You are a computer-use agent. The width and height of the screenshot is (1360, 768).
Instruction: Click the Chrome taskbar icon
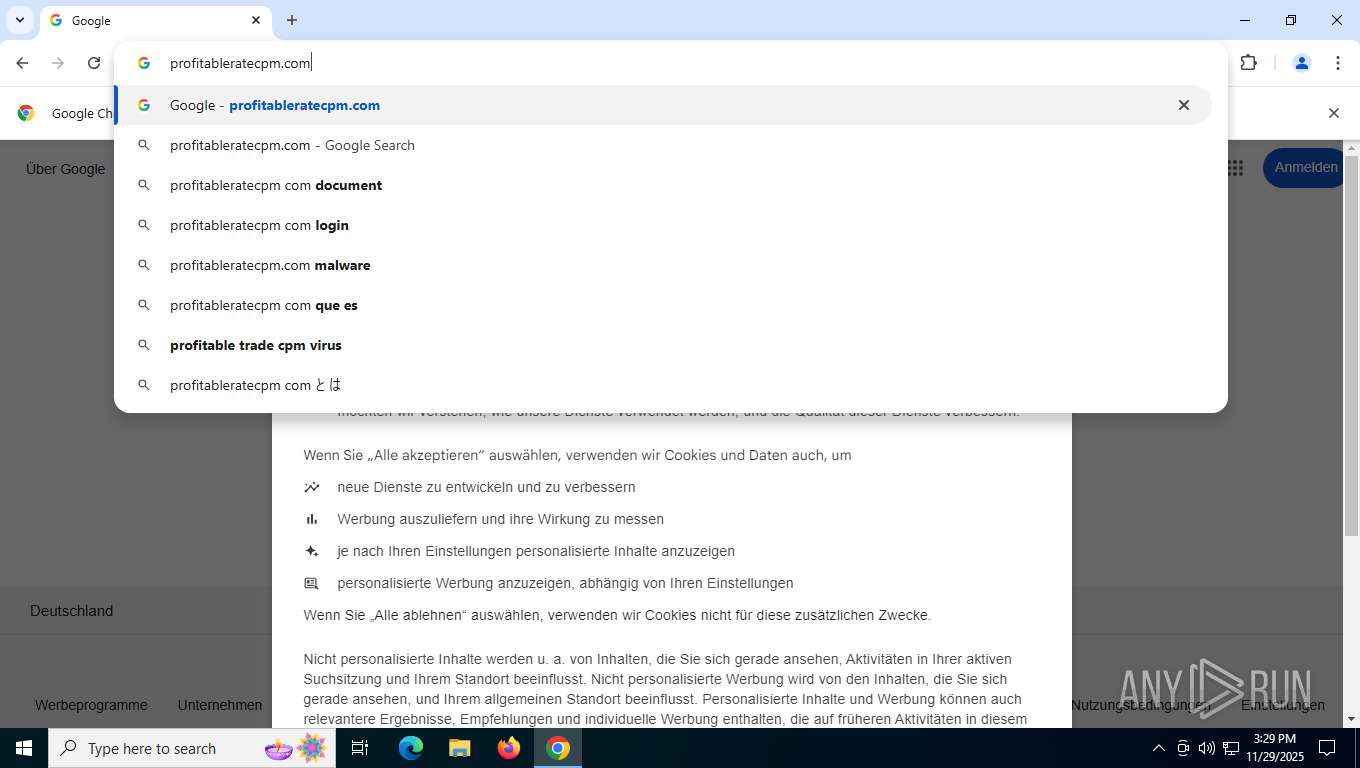(558, 748)
